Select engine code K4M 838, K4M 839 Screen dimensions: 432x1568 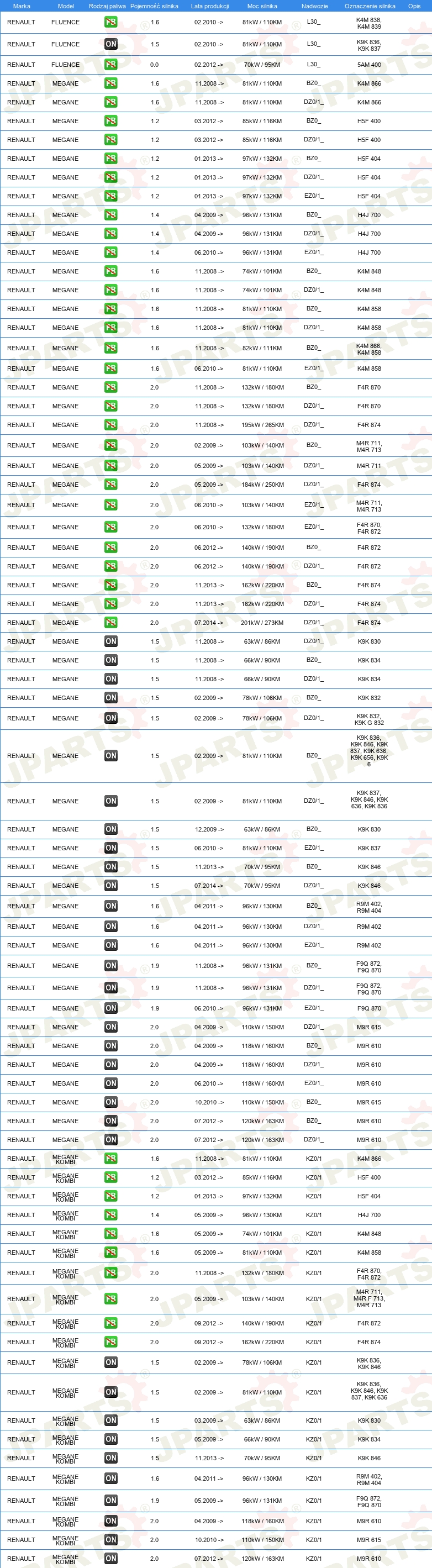(x=368, y=23)
